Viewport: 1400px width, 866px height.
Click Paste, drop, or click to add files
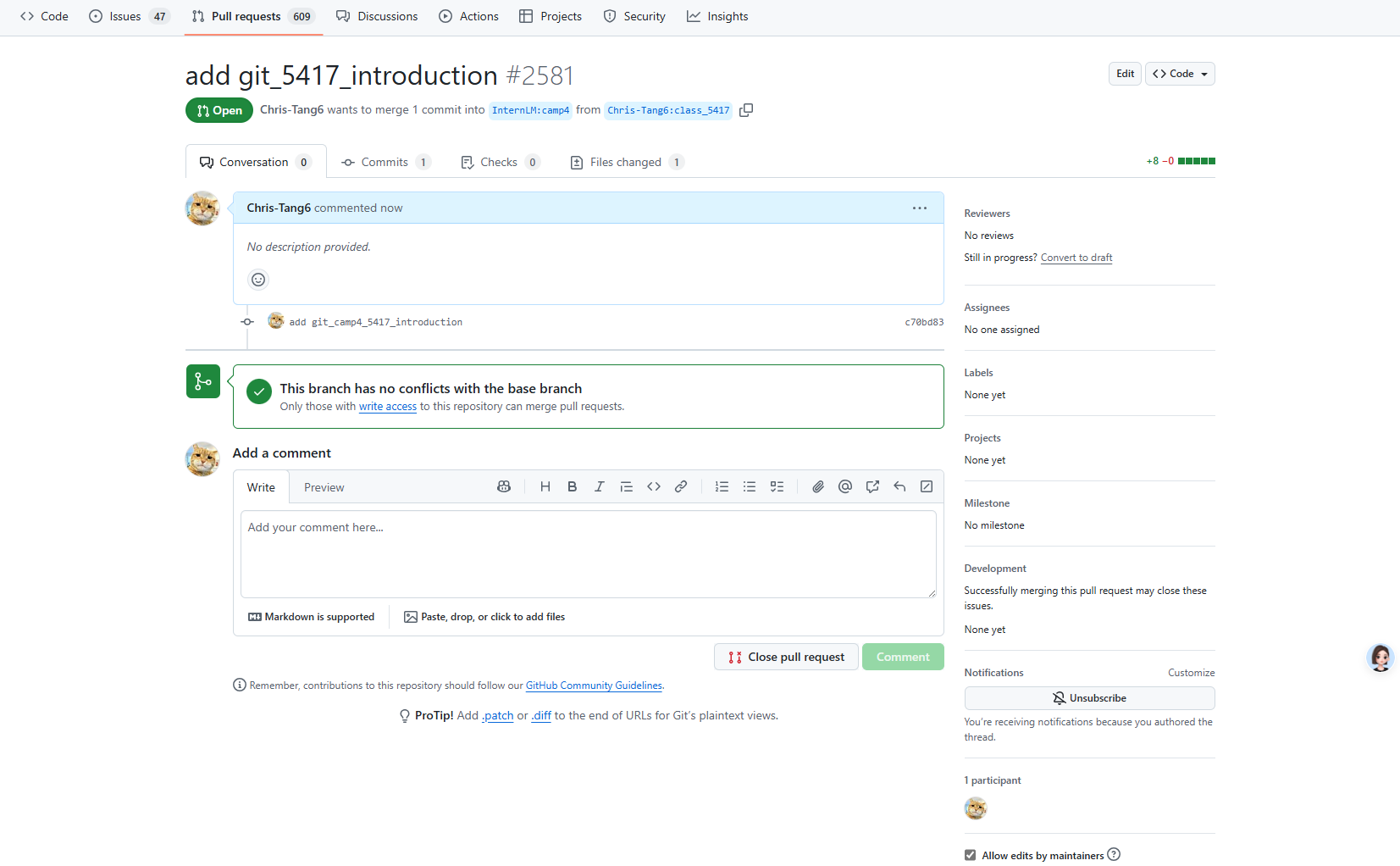click(484, 617)
